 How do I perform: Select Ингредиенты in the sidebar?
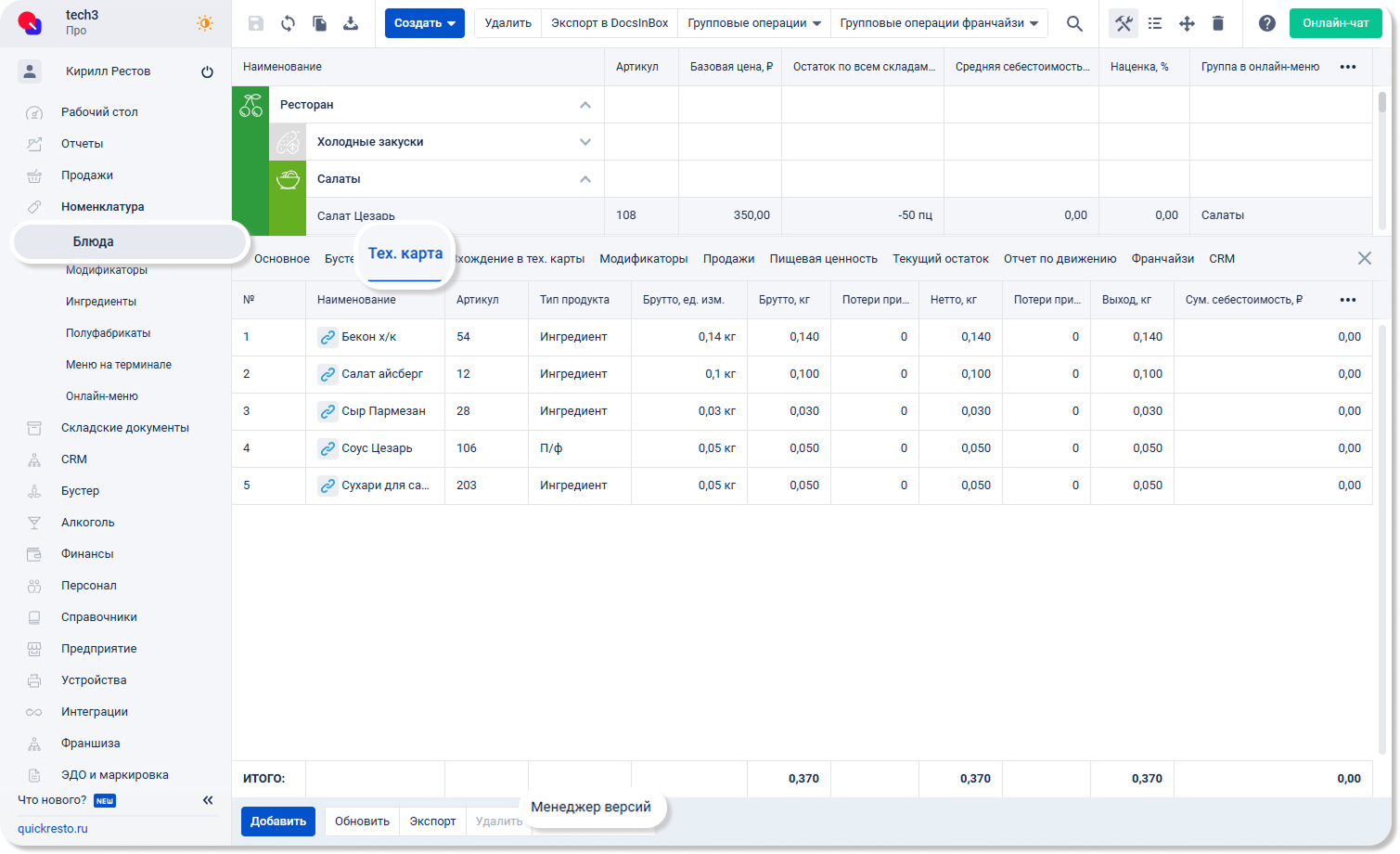click(x=101, y=302)
